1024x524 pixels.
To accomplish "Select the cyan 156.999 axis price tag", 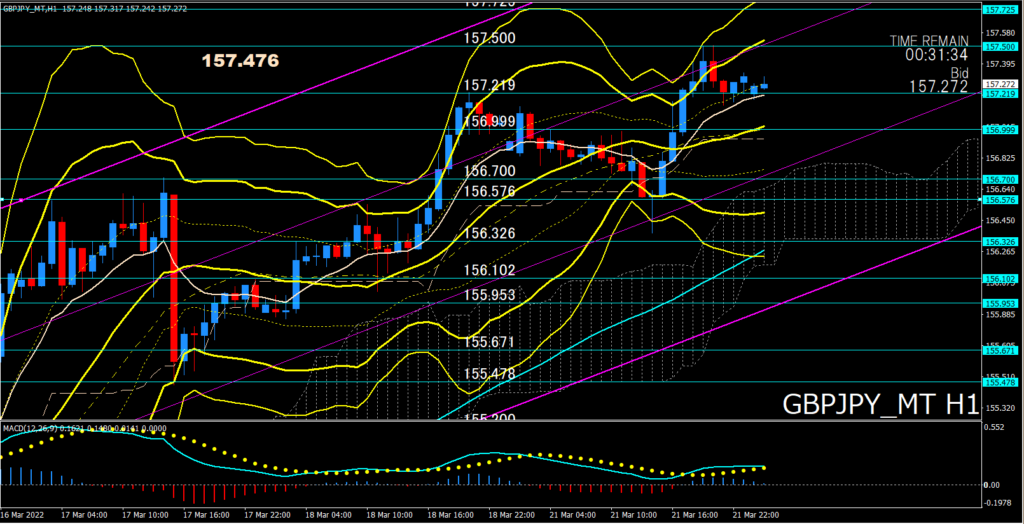I will [999, 130].
